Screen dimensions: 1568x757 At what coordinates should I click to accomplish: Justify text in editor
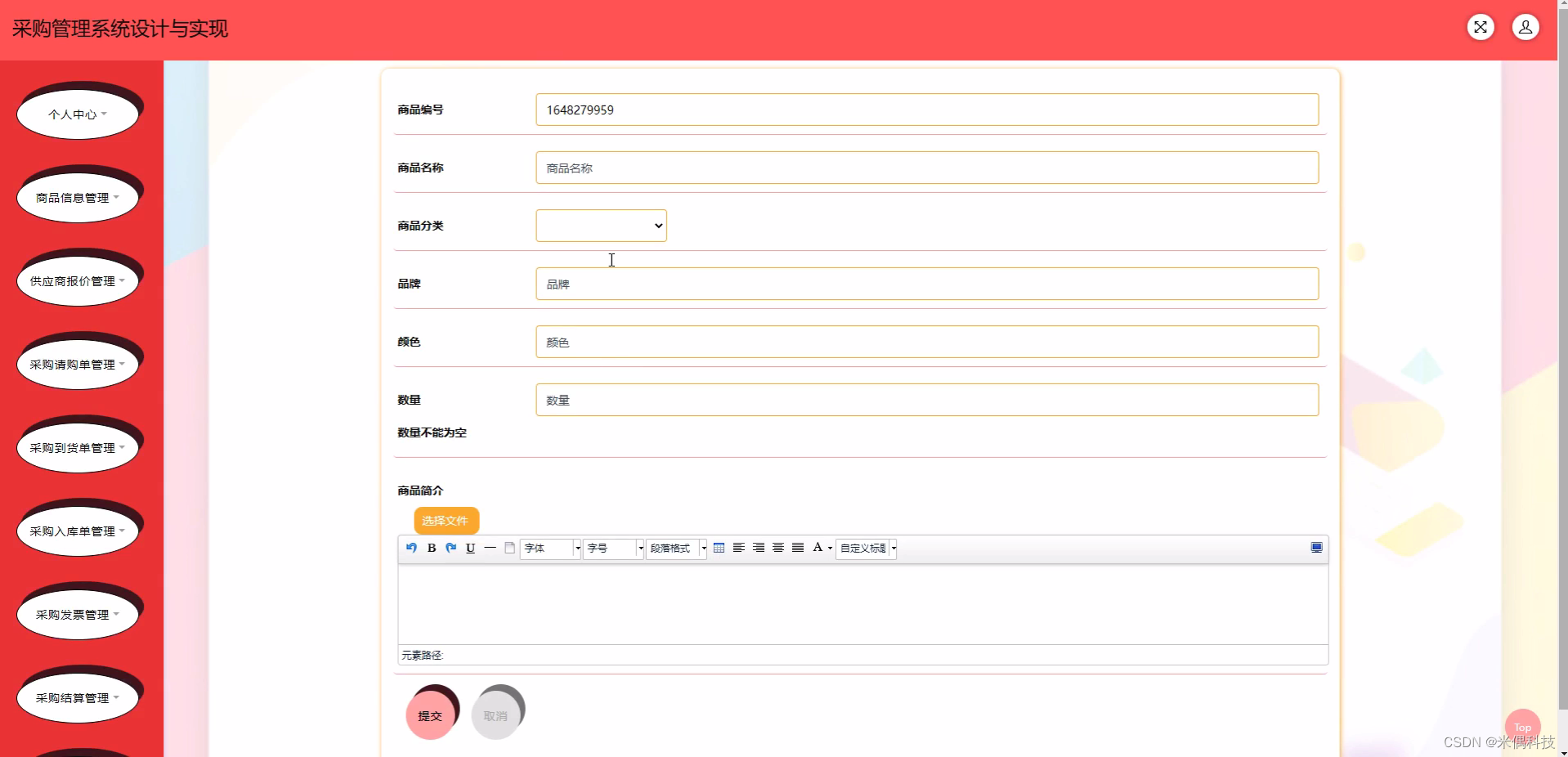click(x=798, y=548)
